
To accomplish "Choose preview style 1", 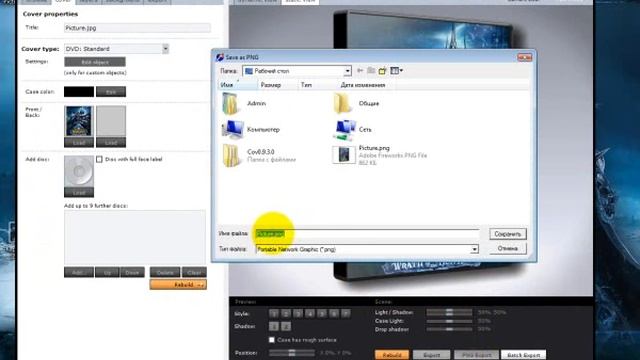I will 274,313.
